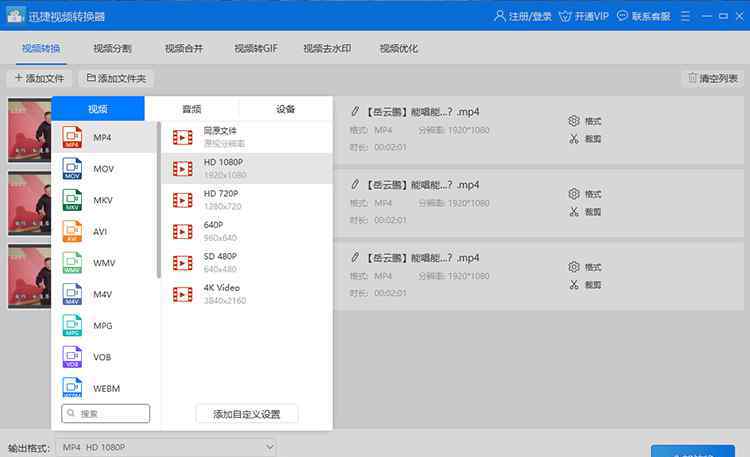Select the SD 480P preset text
The height and width of the screenshot is (457, 750).
click(x=220, y=256)
